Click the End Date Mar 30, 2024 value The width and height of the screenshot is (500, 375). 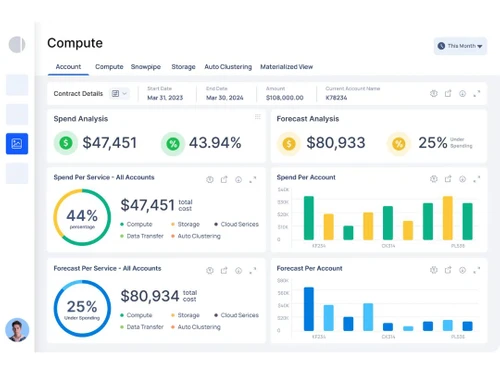pyautogui.click(x=225, y=98)
